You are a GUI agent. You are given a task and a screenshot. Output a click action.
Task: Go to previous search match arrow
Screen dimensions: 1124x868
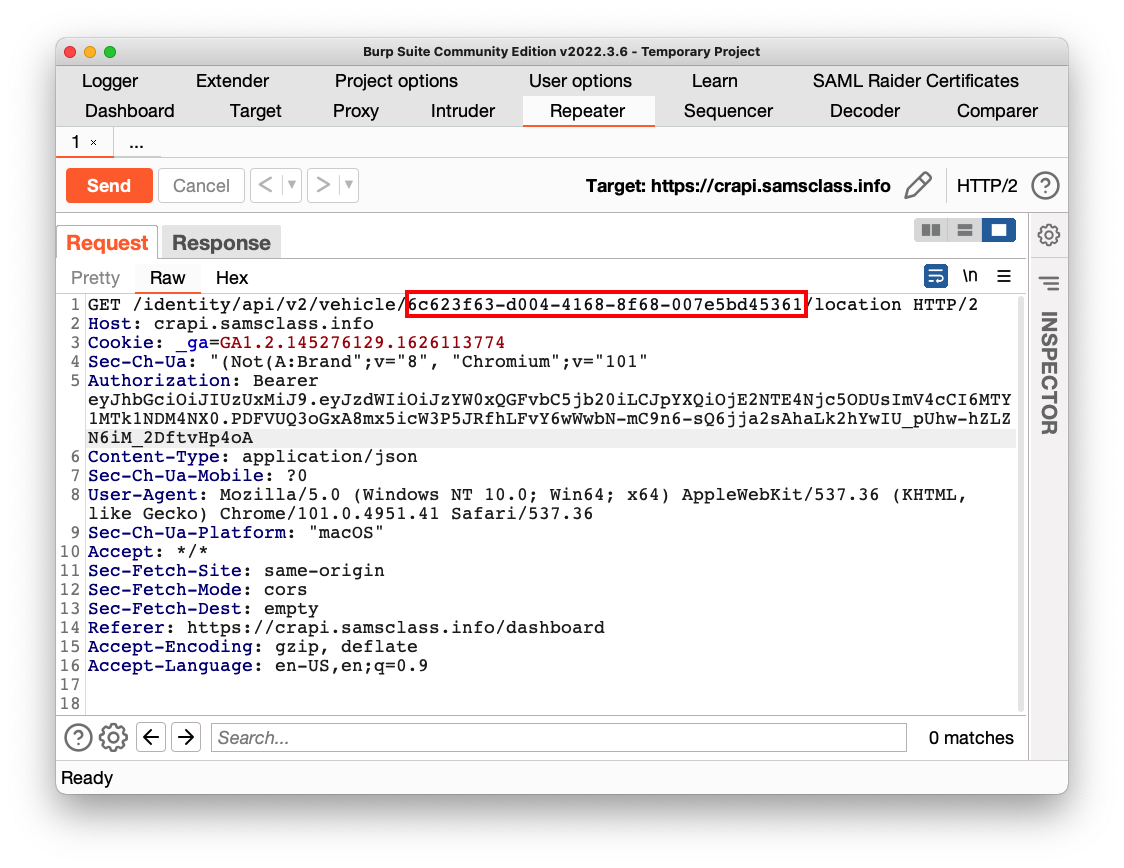pyautogui.click(x=151, y=737)
